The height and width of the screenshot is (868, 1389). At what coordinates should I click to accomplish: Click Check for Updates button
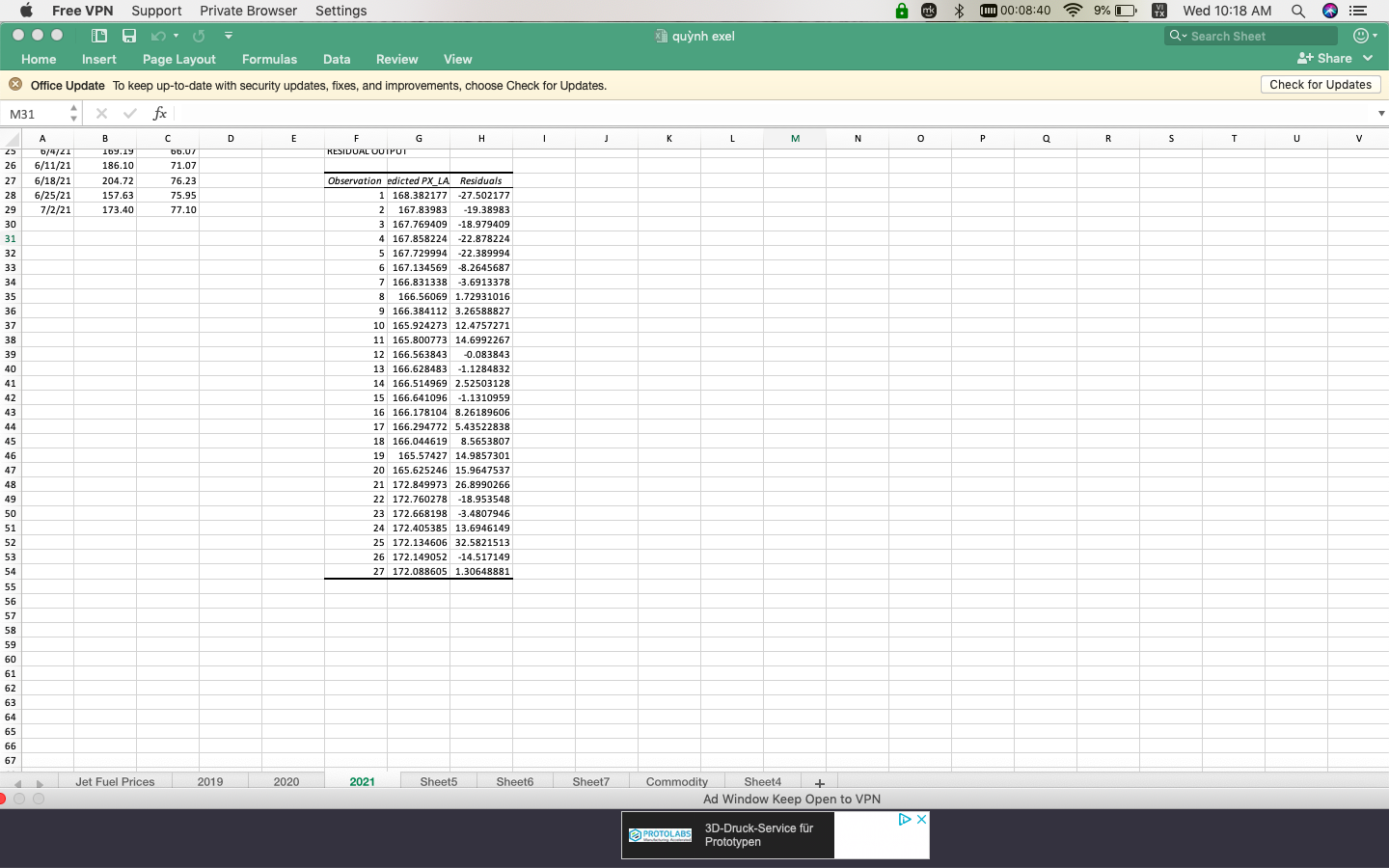[1321, 85]
